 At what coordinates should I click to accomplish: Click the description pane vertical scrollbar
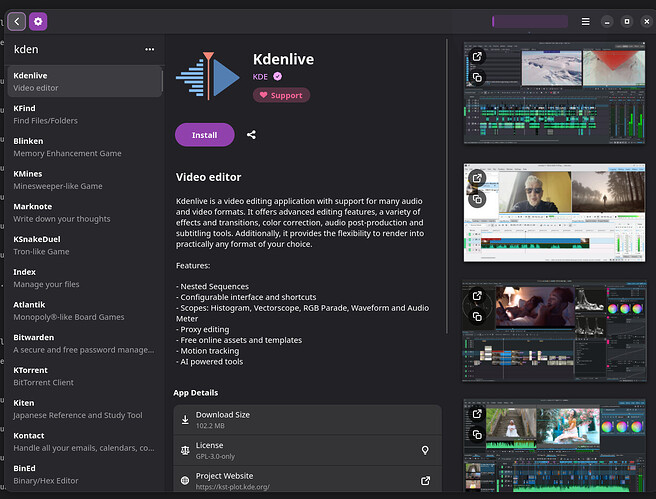coord(447,186)
